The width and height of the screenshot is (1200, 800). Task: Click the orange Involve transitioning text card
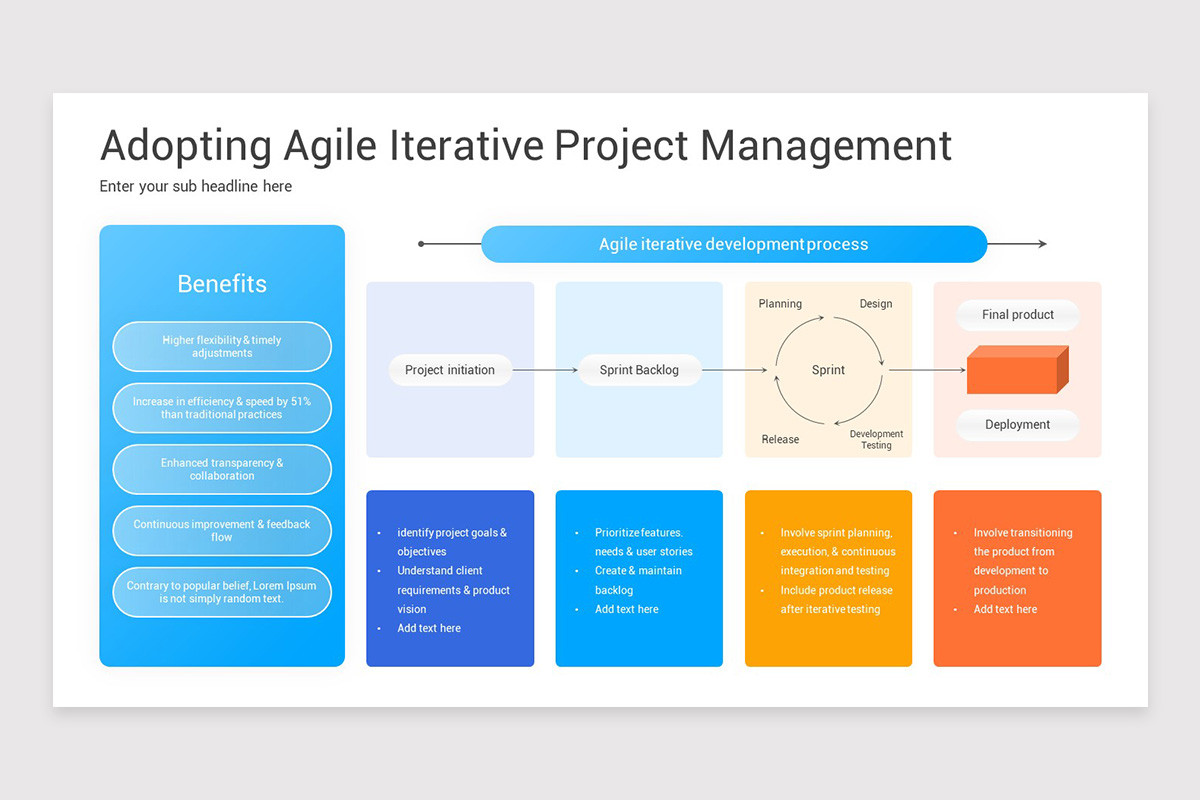(x=1016, y=578)
